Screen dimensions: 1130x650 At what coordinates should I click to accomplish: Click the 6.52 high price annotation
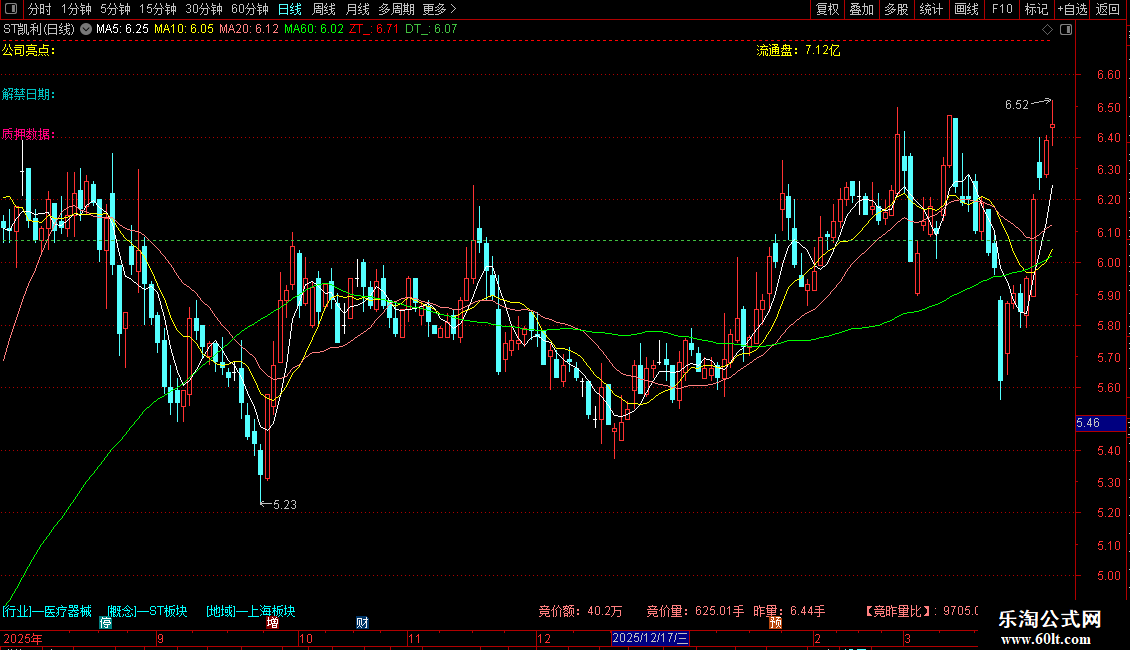(1017, 105)
